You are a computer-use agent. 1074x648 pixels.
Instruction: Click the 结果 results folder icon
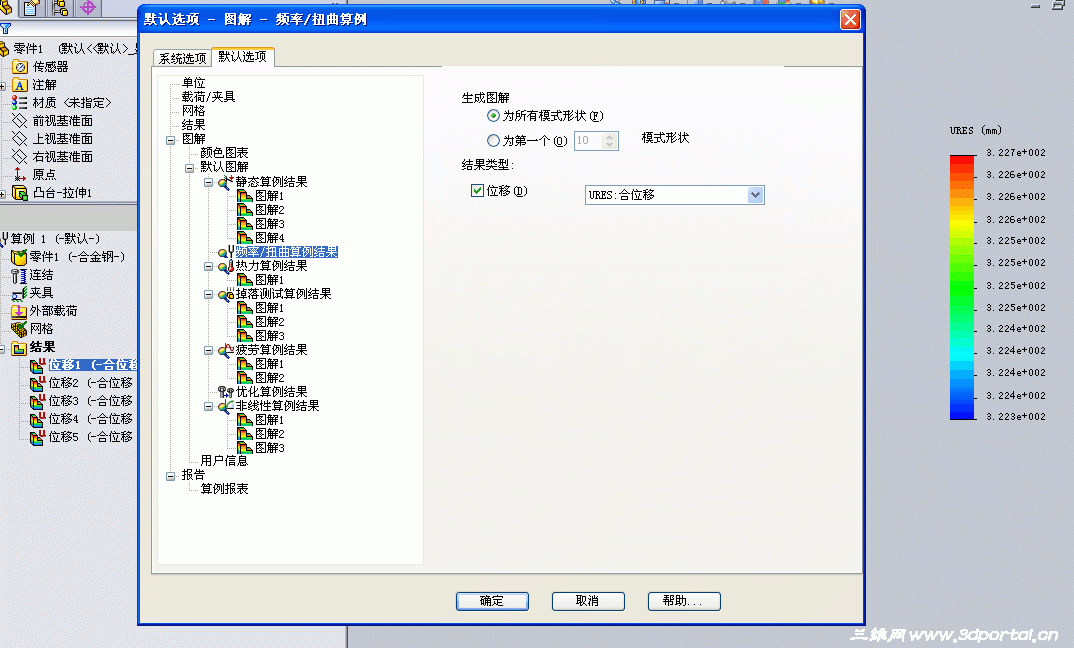pos(19,348)
